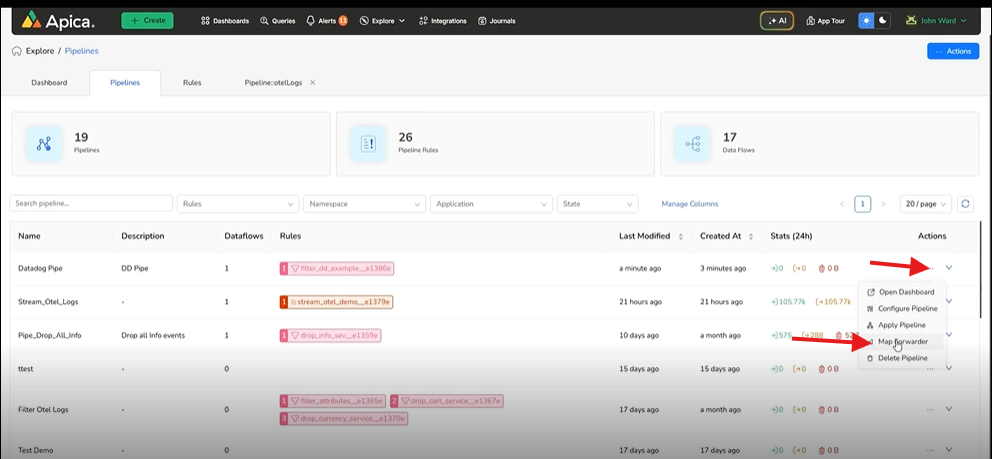This screenshot has width=992, height=459.
Task: Click the refresh table icon
Action: (965, 203)
